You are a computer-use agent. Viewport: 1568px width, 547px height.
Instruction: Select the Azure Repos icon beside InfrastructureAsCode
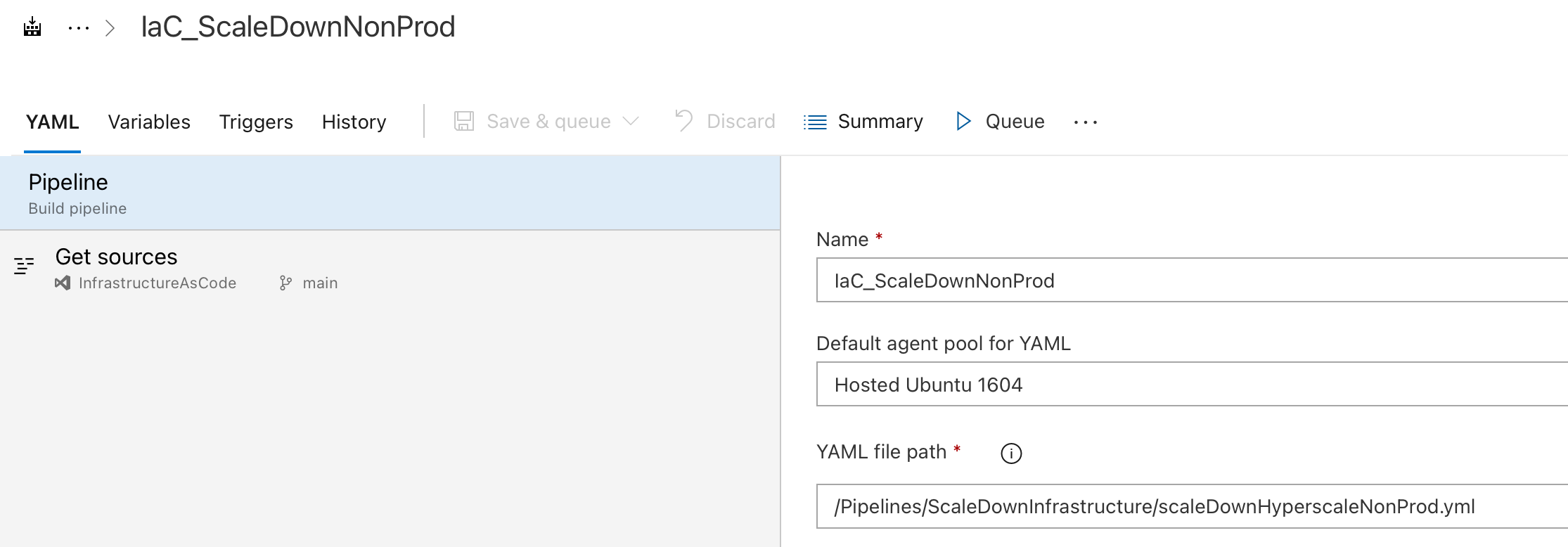[63, 283]
